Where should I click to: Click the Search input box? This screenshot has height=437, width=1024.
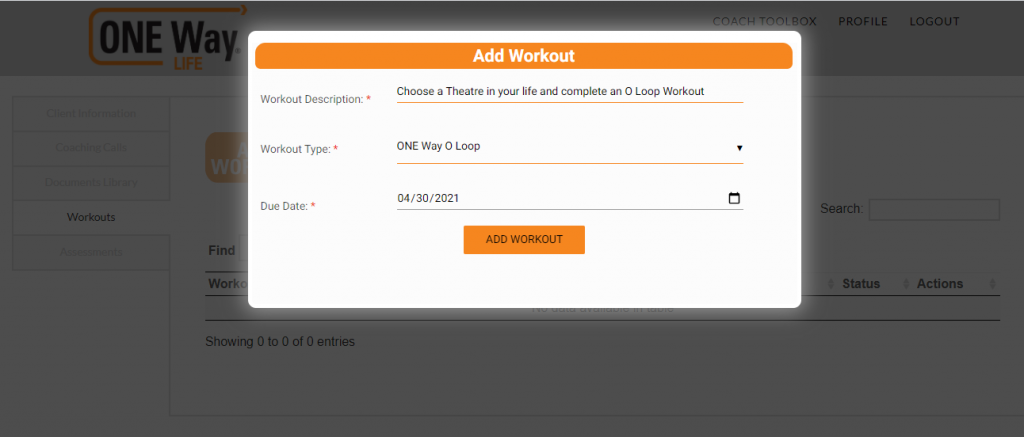point(934,210)
